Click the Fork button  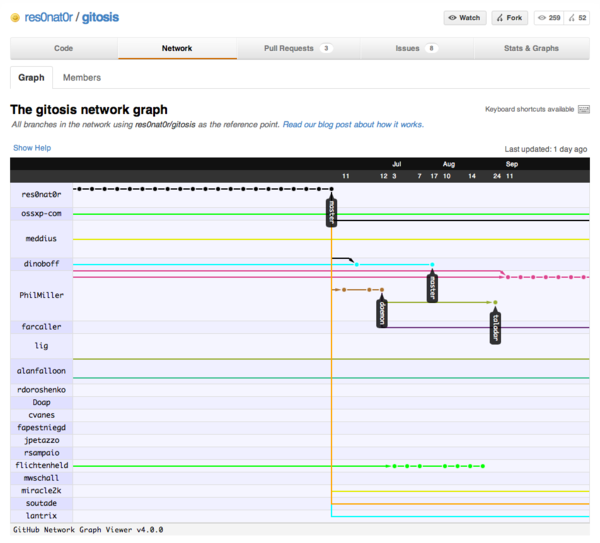tap(509, 18)
